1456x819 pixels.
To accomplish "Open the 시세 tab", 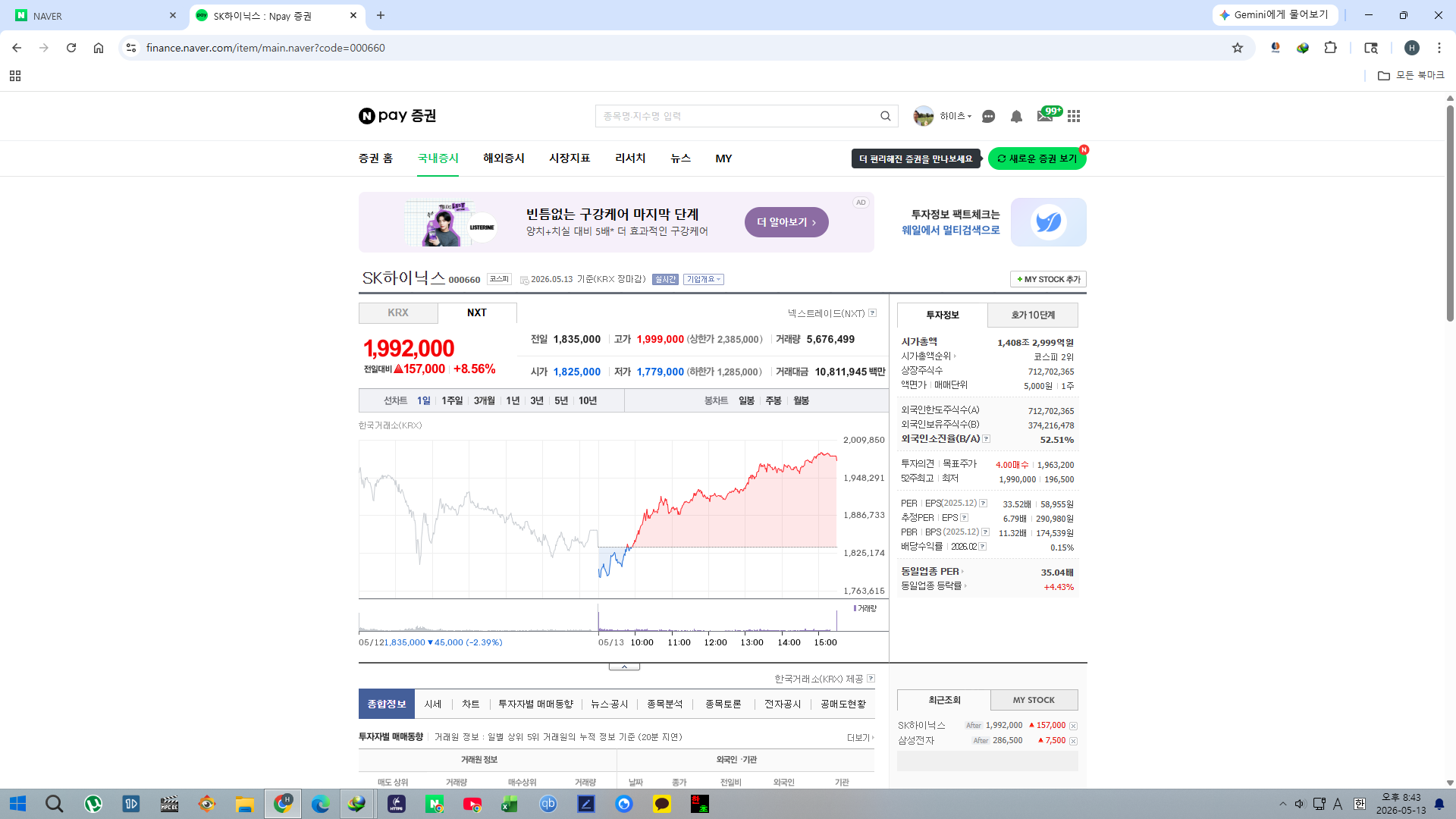I will 433,704.
